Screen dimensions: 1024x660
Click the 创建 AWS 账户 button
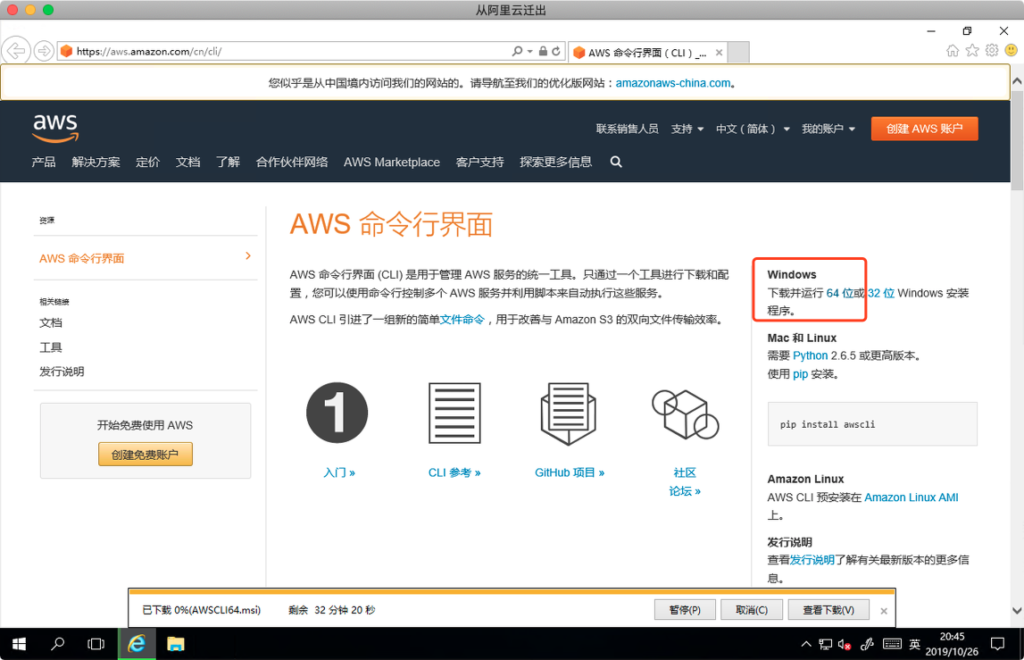pyautogui.click(x=924, y=129)
